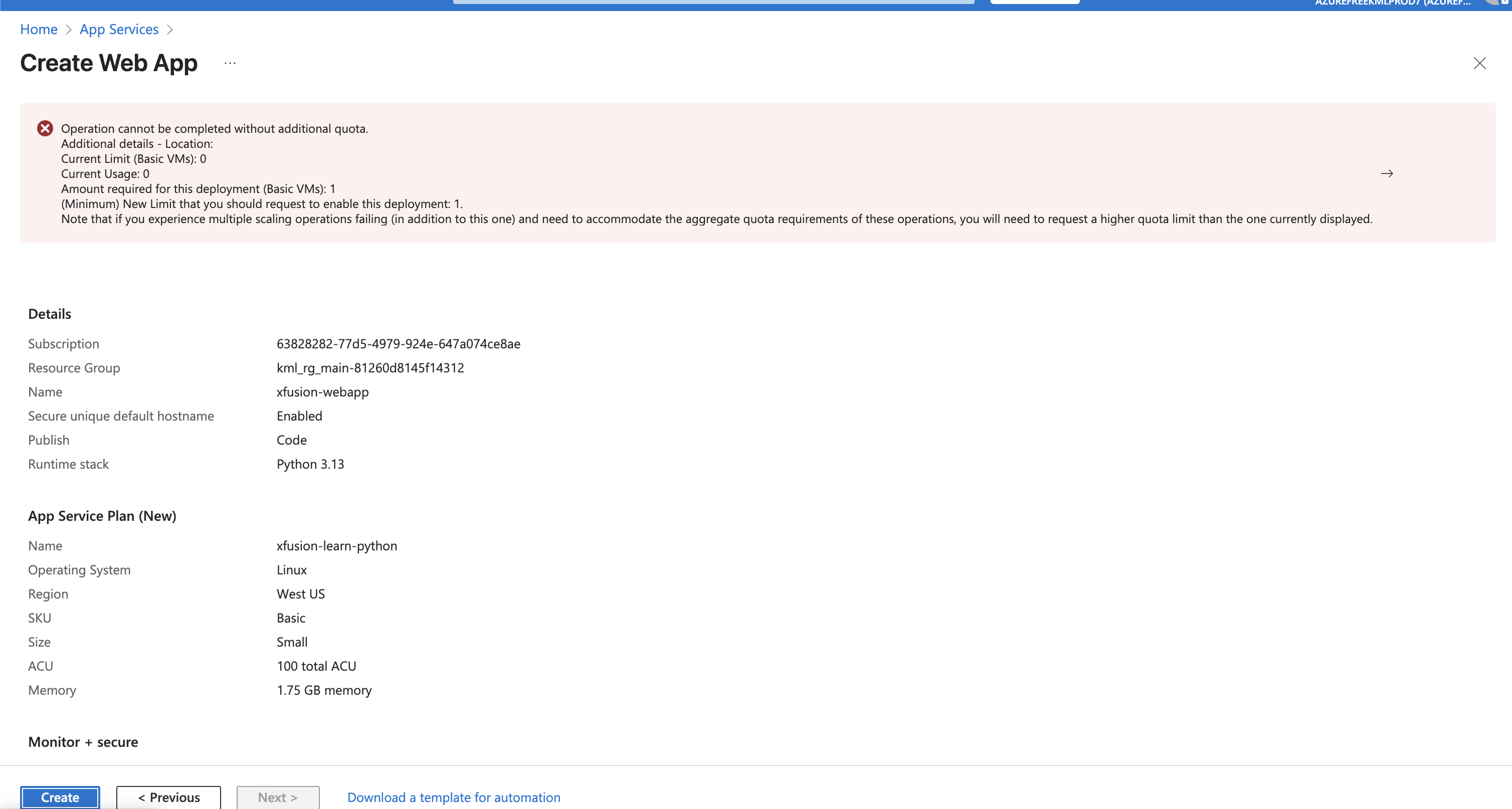Click the subscription ID value
The width and height of the screenshot is (1512, 809).
pos(399,344)
